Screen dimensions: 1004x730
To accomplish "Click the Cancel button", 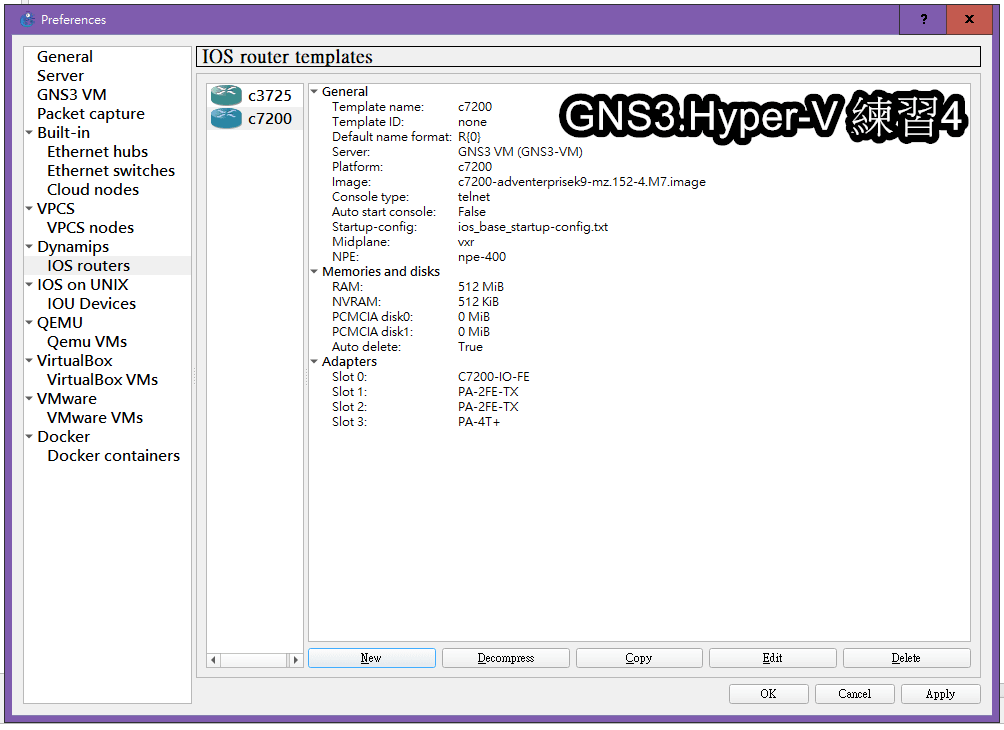I will tap(855, 694).
